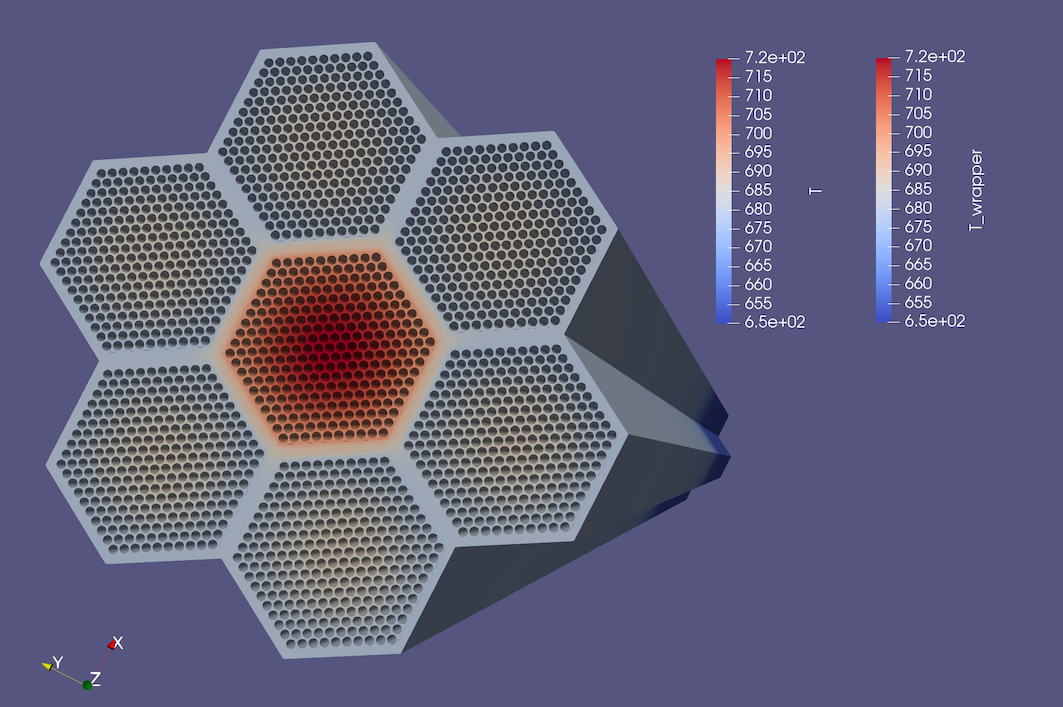Select the lower-left hexagonal assembly
Screen dimensions: 1063x707
tap(150, 455)
